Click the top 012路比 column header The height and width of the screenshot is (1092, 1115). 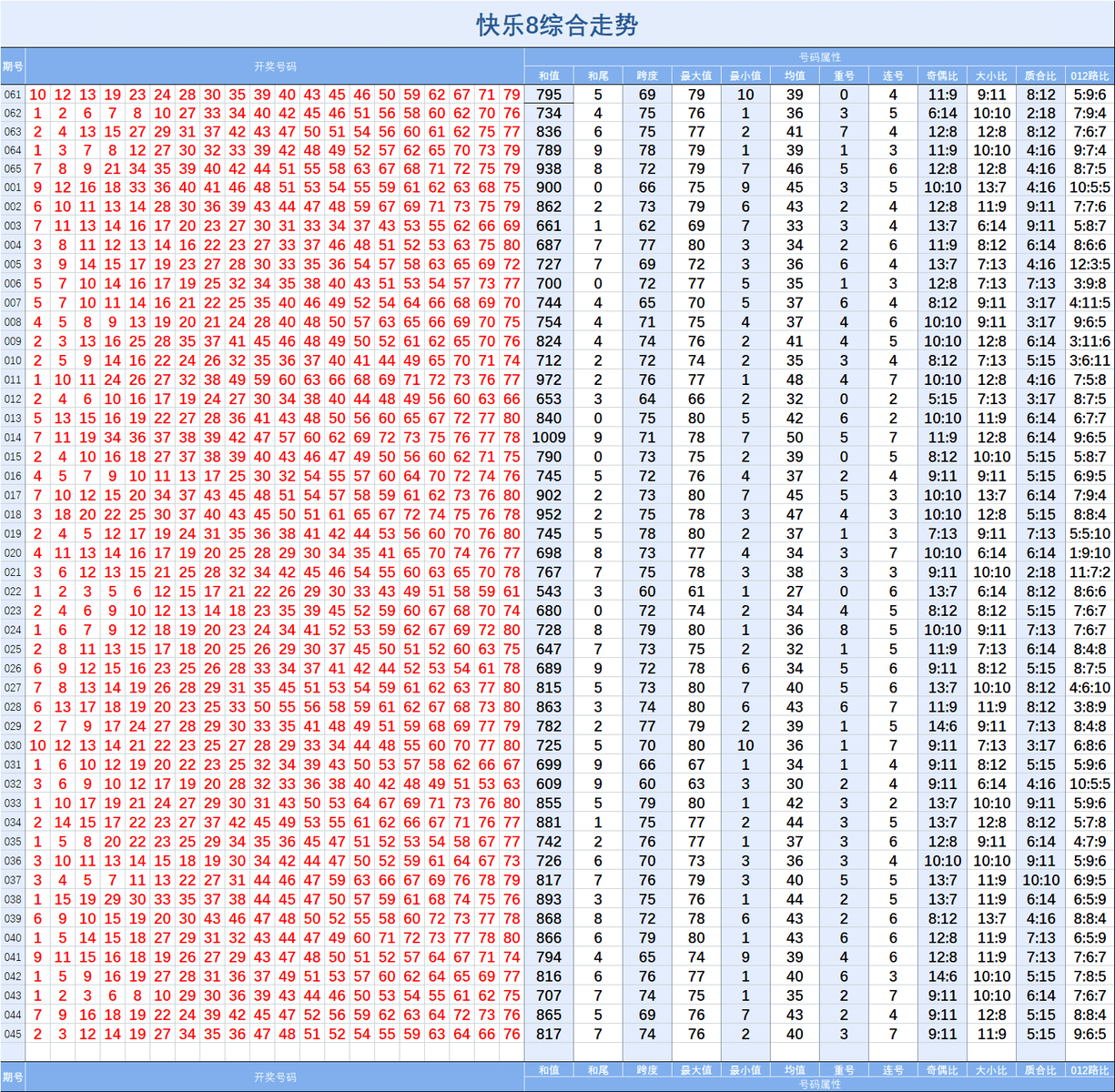coord(1090,76)
